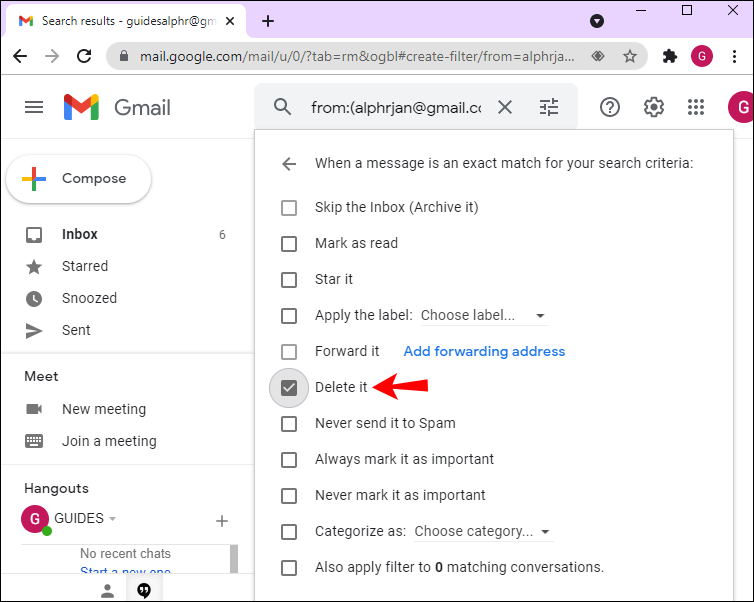
Task: Check Never mark it as important
Action: [289, 496]
